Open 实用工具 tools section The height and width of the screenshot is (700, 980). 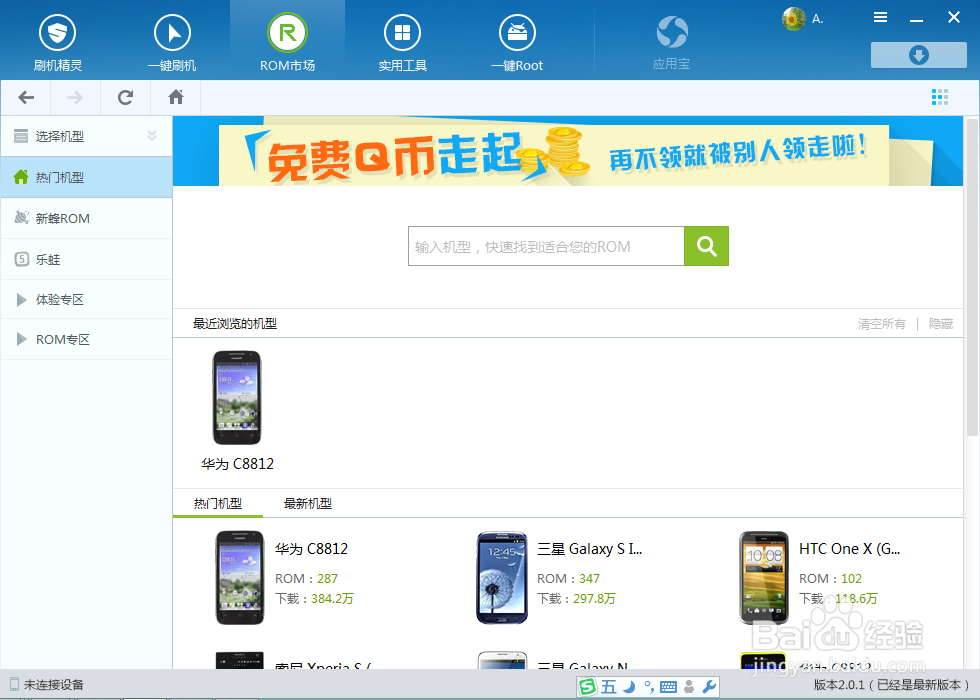[x=402, y=41]
